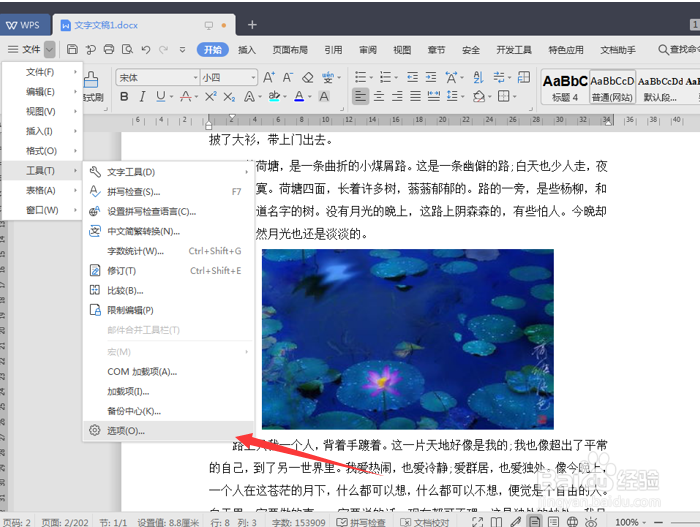The width and height of the screenshot is (700, 527).
Task: Switch to 开发工具 ribbon tab
Action: 514,50
